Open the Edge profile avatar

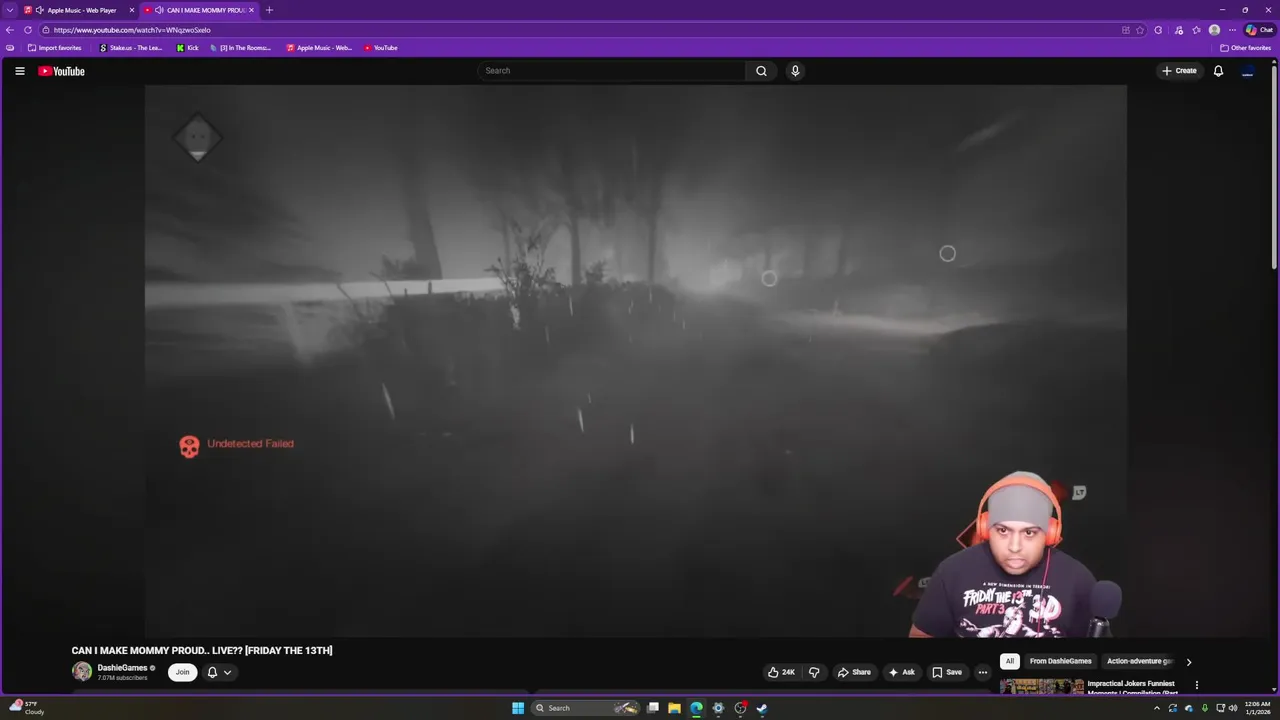point(1214,30)
